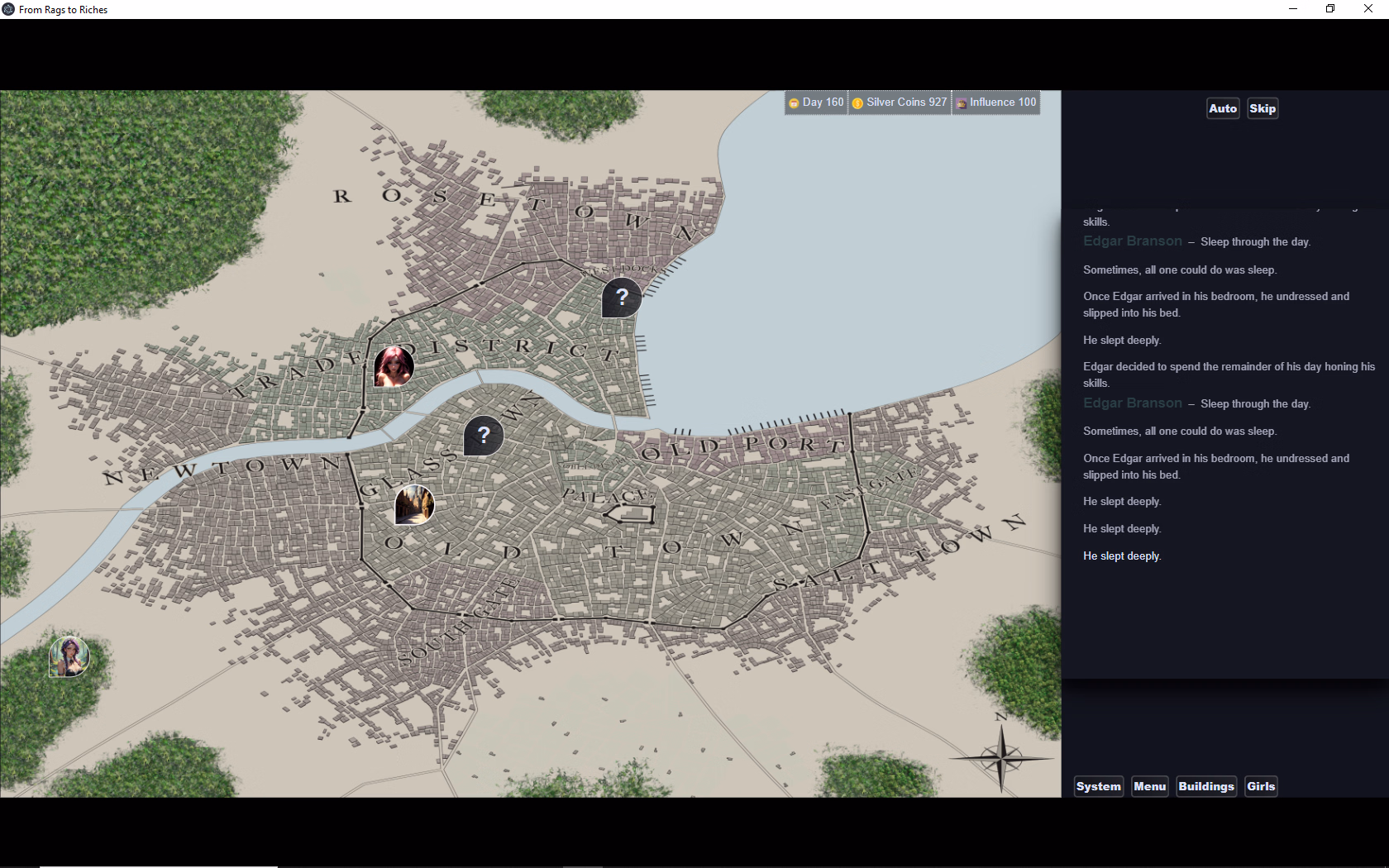Click the Silver Coins 927 counter
This screenshot has height=868, width=1389.
click(x=900, y=103)
